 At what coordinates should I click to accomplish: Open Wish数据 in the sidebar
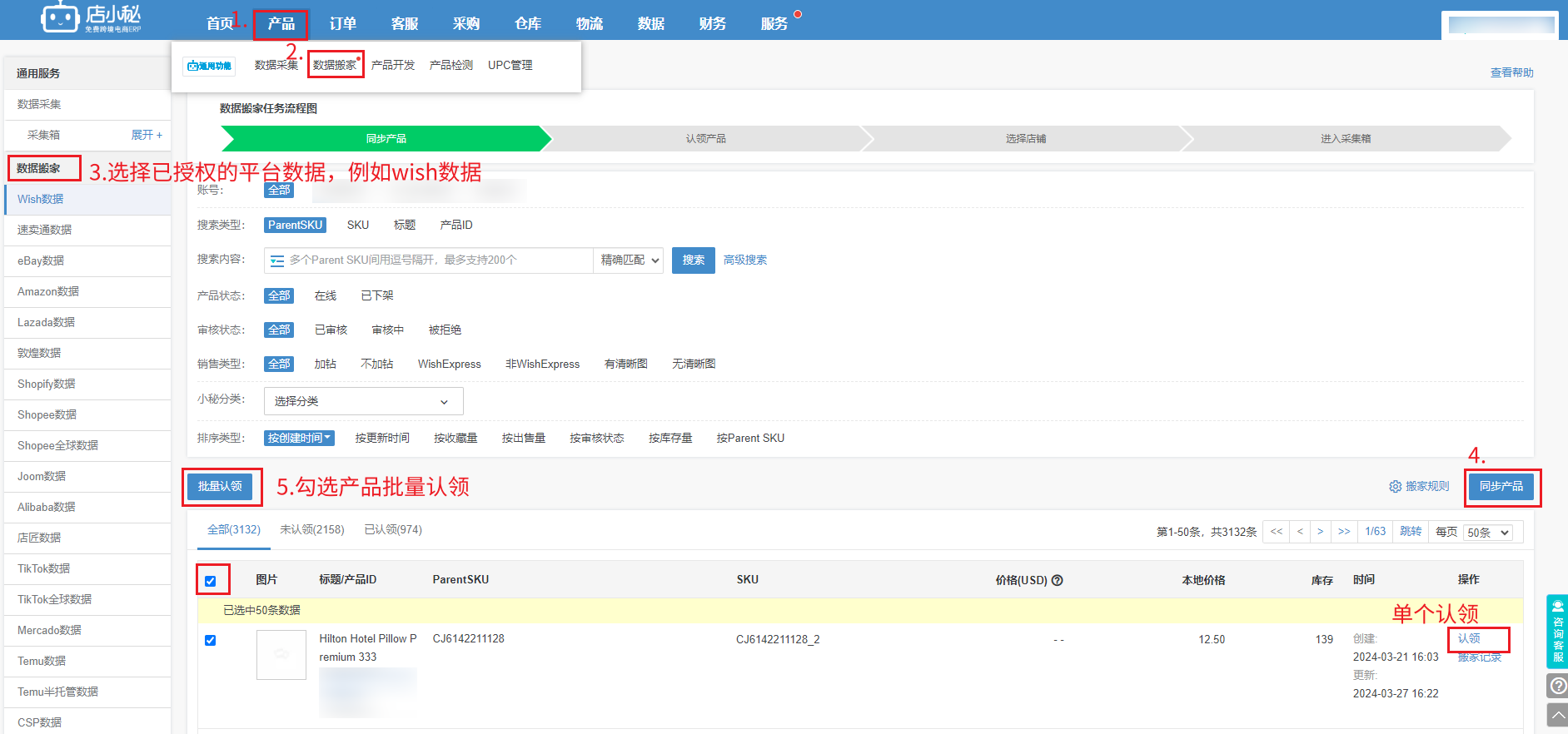click(x=87, y=199)
